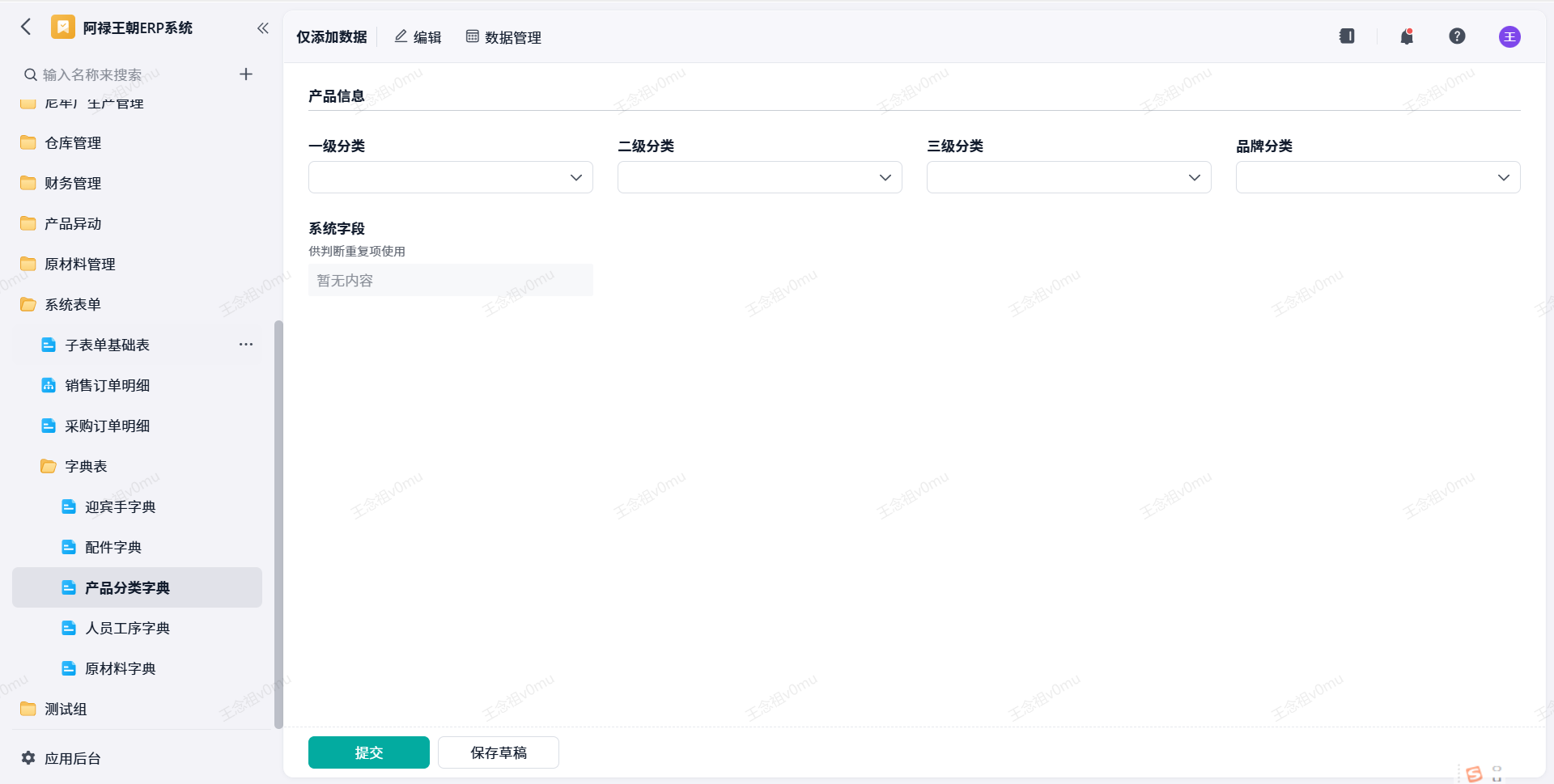Click the 系统字段 暂无内容 field
1554x784 pixels.
pyautogui.click(x=451, y=280)
